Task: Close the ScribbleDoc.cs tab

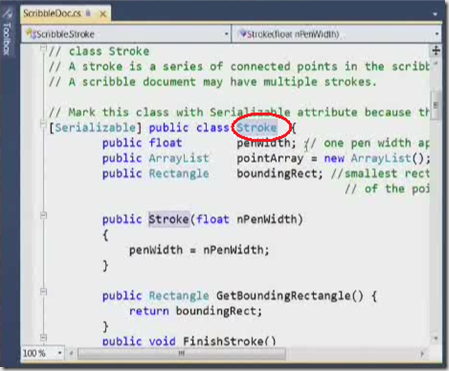Action: coord(103,14)
